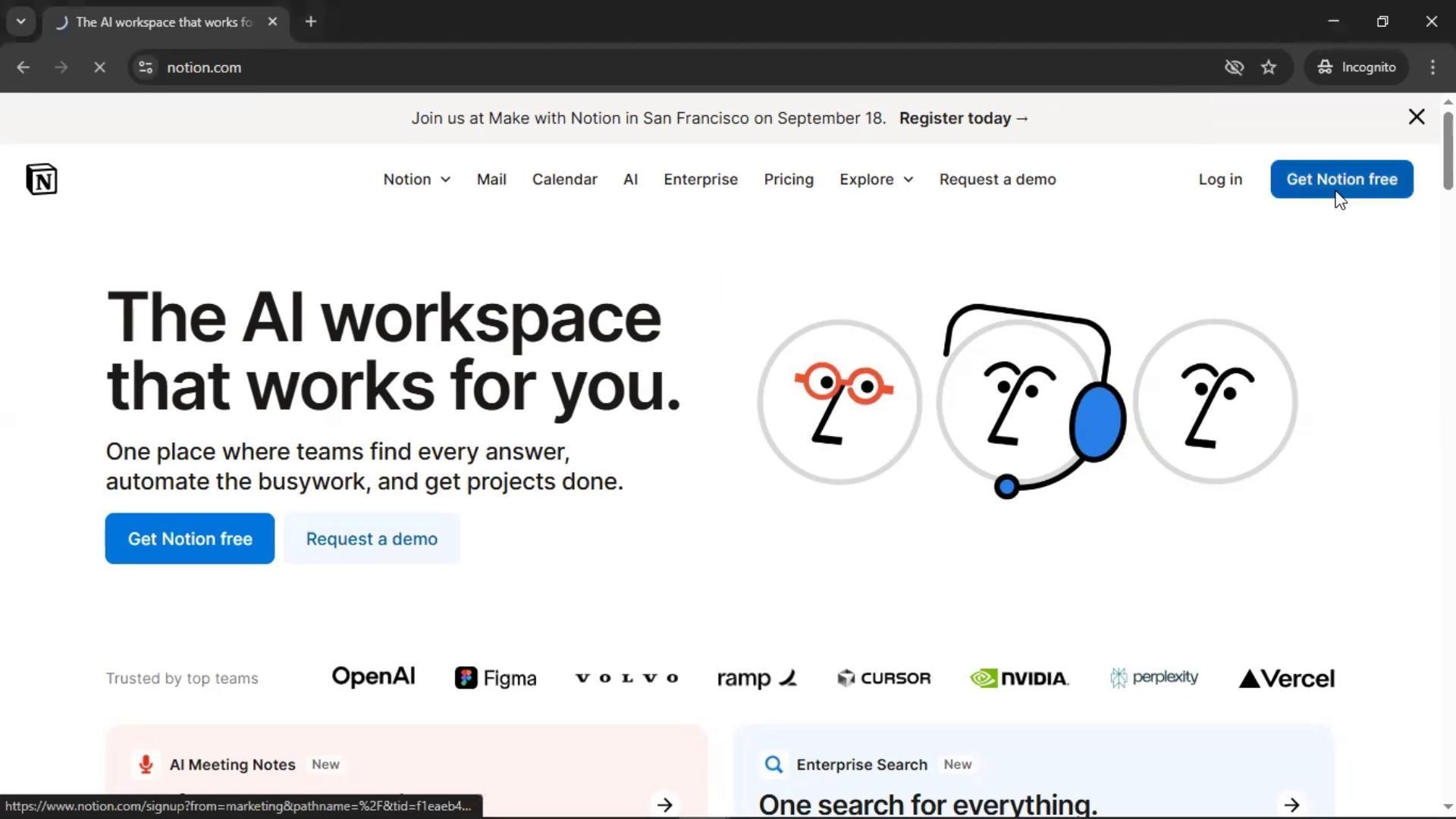This screenshot has width=1456, height=819.
Task: Dismiss the Make with Notion banner
Action: [x=1416, y=117]
